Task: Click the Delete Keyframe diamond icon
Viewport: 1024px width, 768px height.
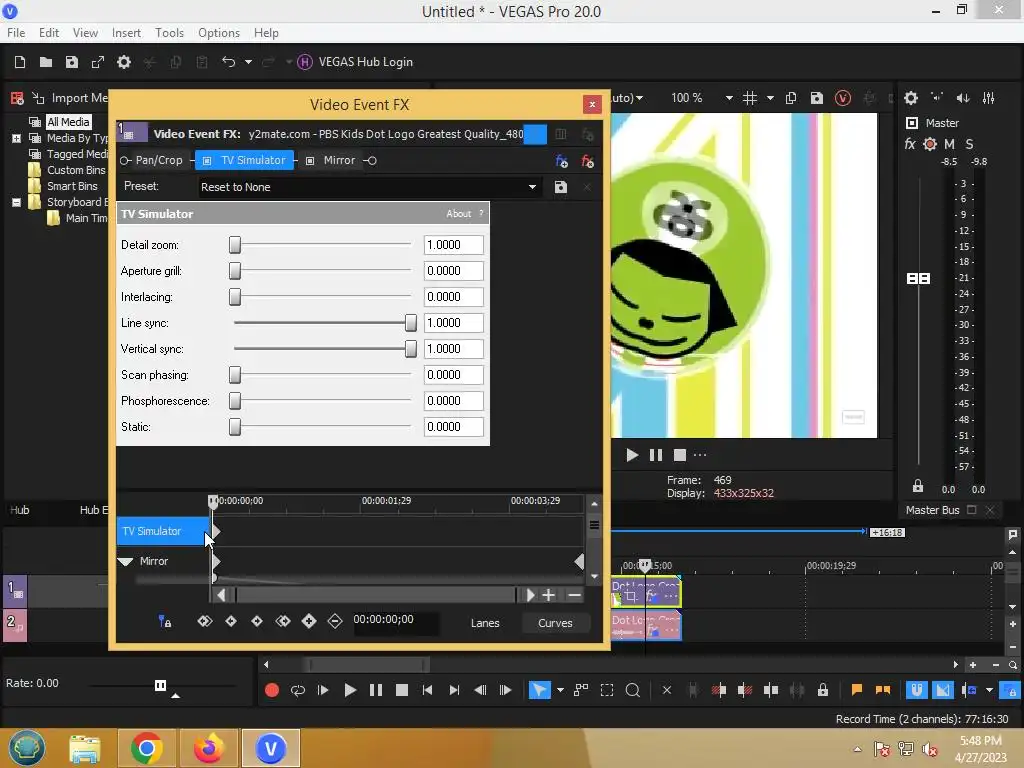Action: (x=334, y=621)
